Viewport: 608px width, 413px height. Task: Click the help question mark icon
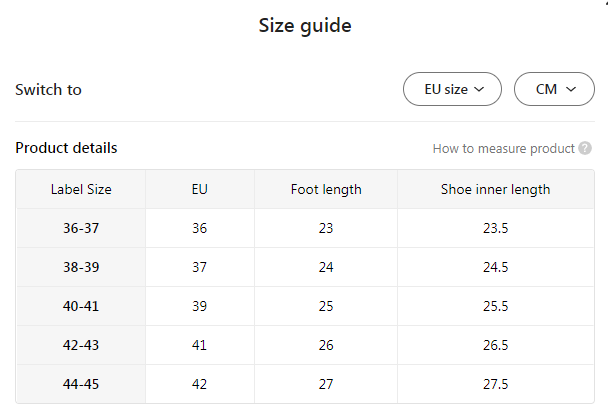coord(585,149)
